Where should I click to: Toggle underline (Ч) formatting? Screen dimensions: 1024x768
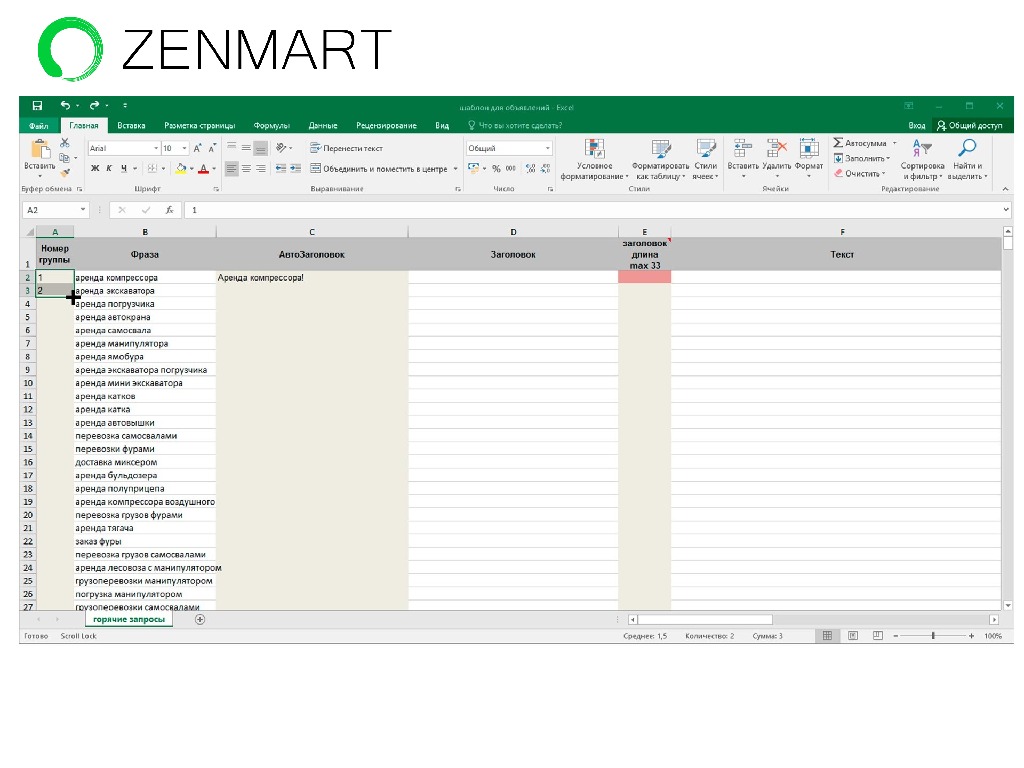pos(123,168)
